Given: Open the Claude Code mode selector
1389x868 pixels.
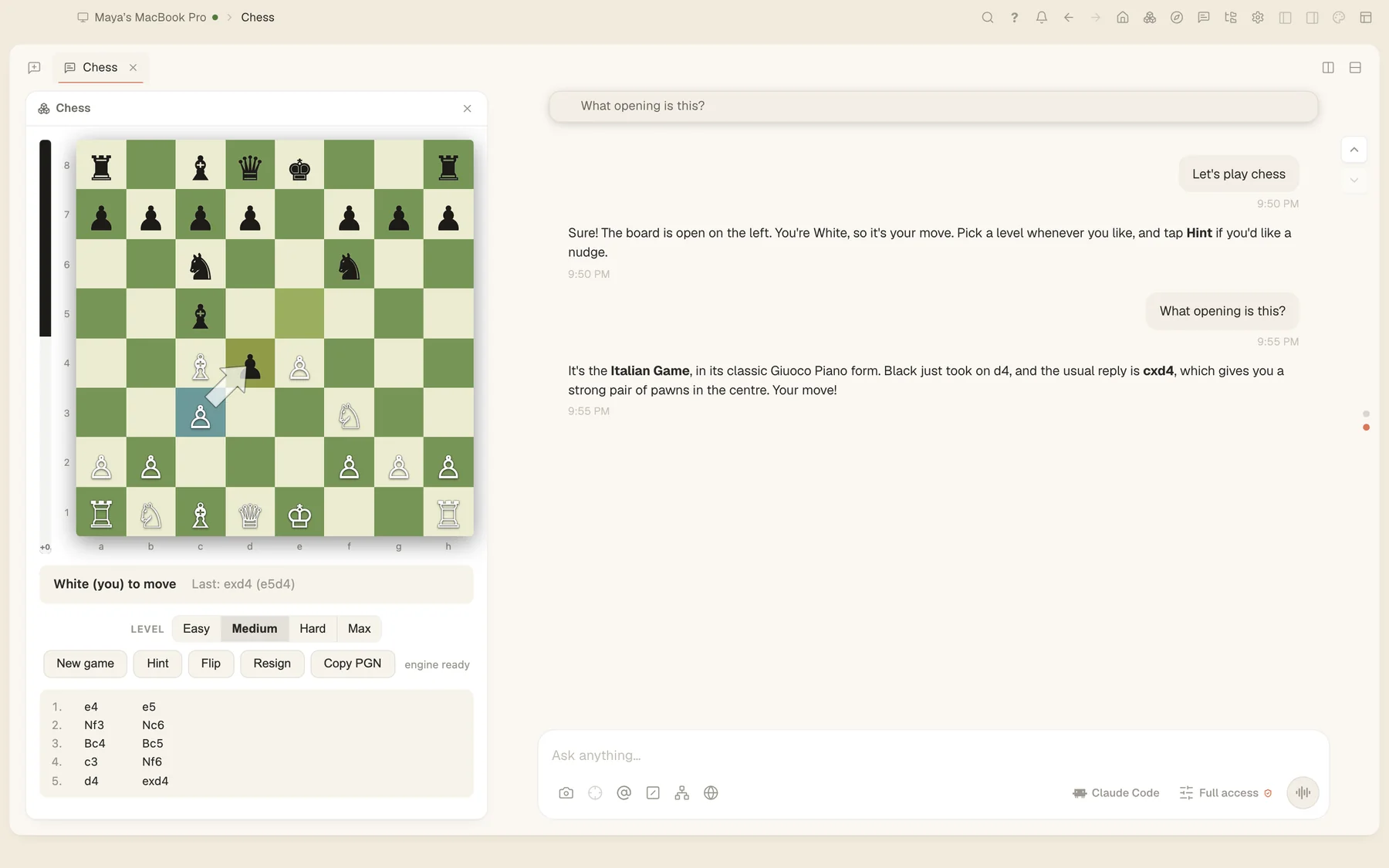Looking at the screenshot, I should 1116,792.
